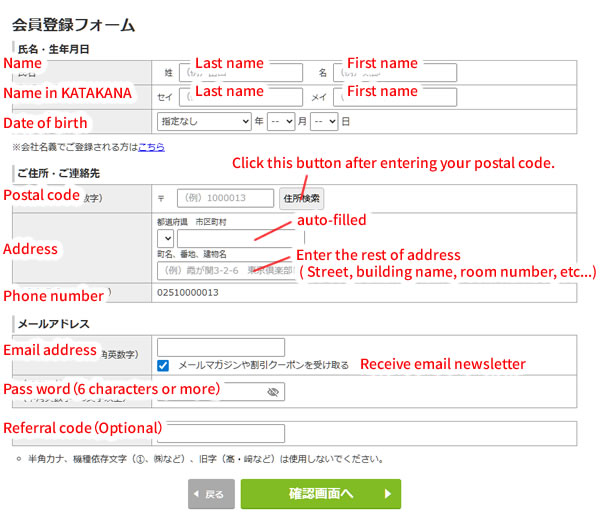Image resolution: width=600 pixels, height=530 pixels.
Task: Click the phone number field
Action: pyautogui.click(x=364, y=293)
